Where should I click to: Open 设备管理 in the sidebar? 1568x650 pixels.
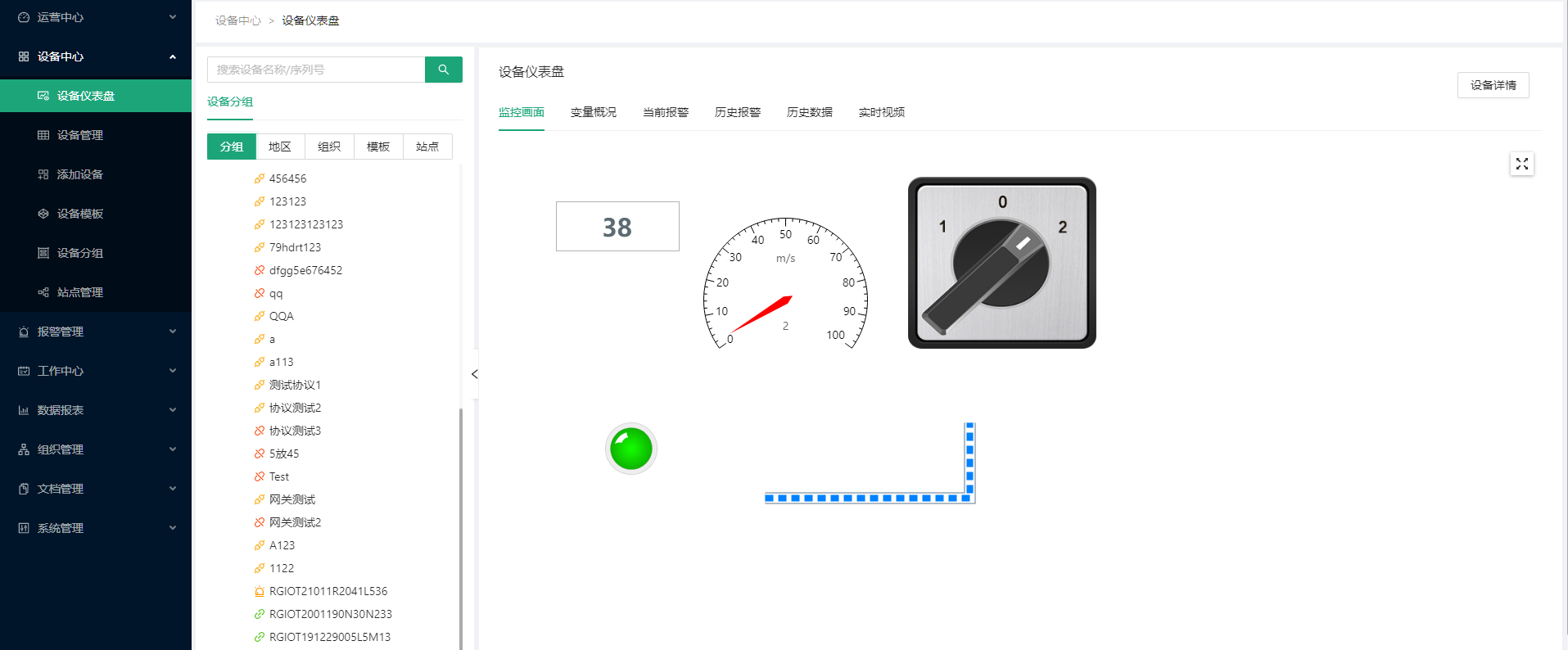pyautogui.click(x=79, y=135)
